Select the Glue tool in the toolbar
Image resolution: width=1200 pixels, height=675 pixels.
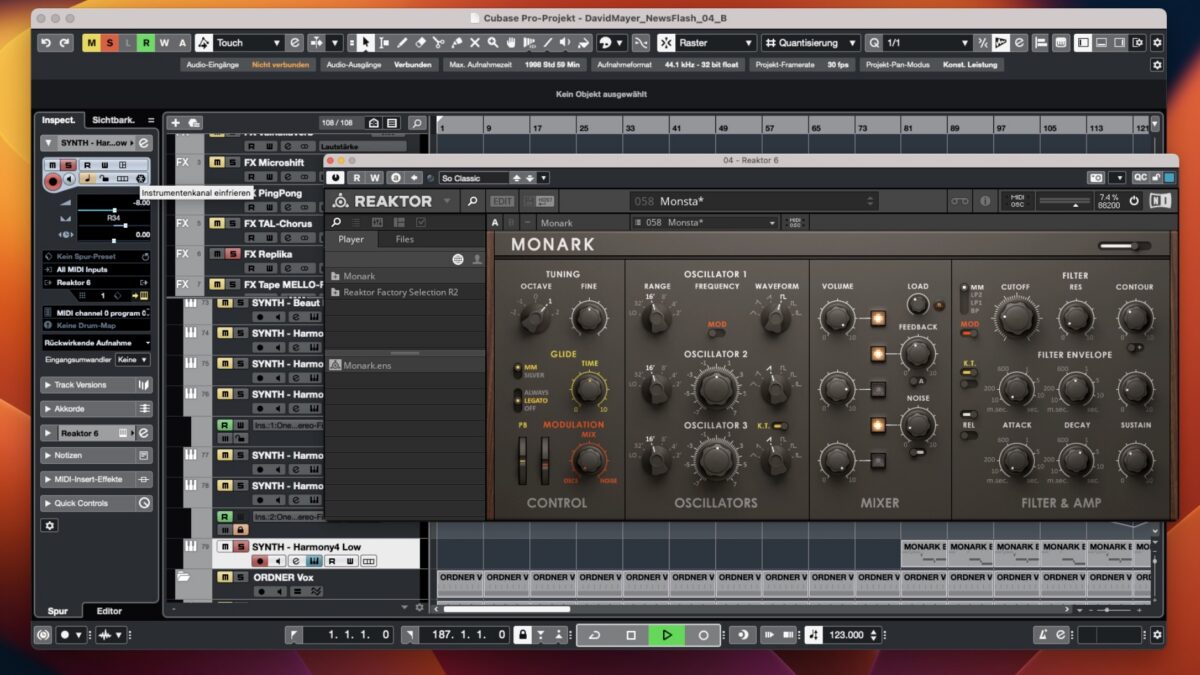(457, 43)
